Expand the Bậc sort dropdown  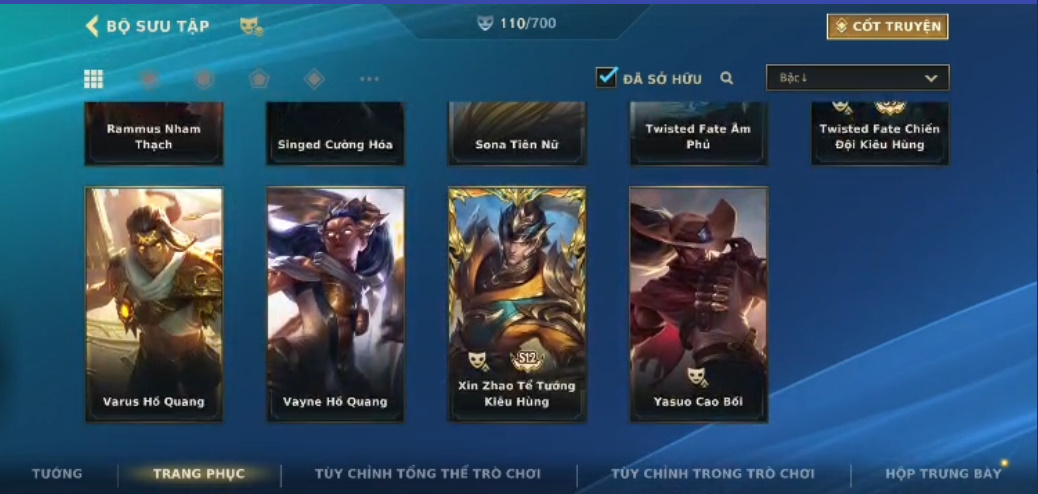pos(857,77)
